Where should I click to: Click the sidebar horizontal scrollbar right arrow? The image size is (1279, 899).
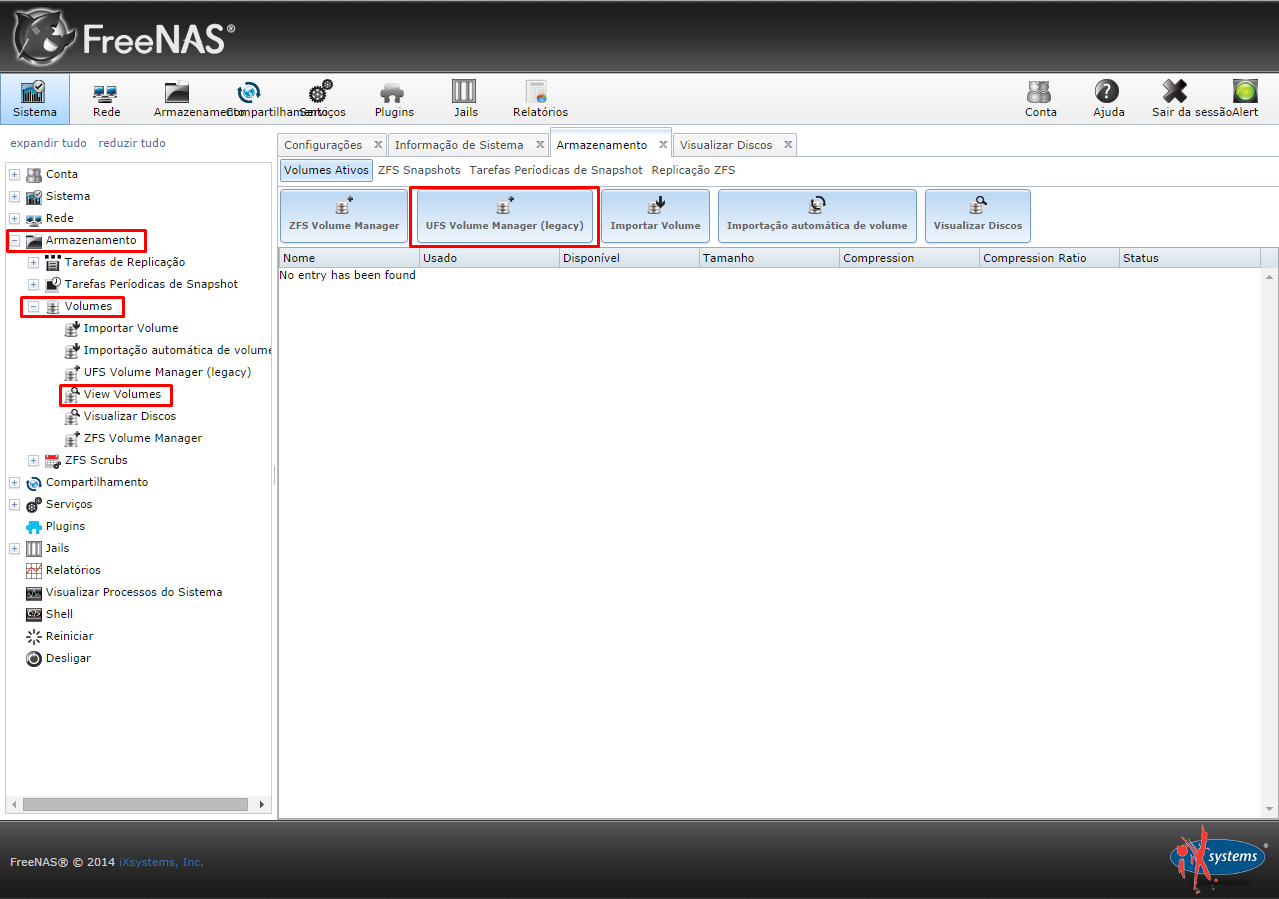262,804
